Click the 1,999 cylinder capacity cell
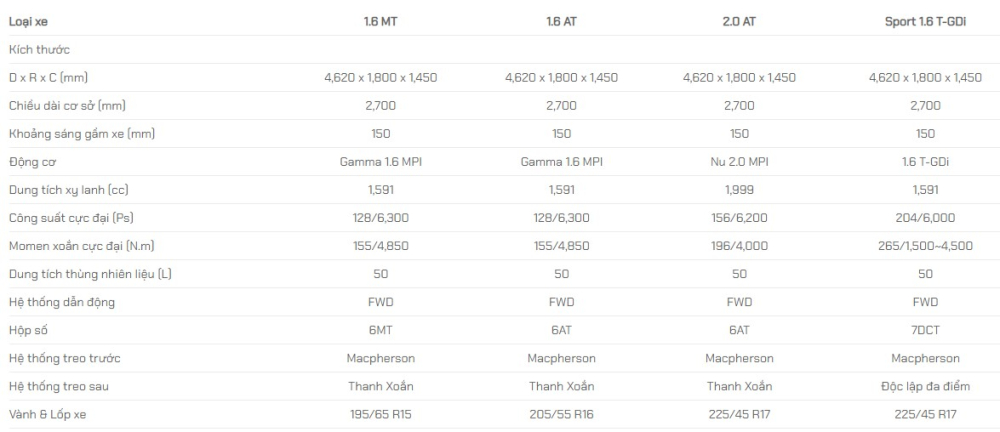Viewport: 1000px width, 432px height. pos(739,190)
